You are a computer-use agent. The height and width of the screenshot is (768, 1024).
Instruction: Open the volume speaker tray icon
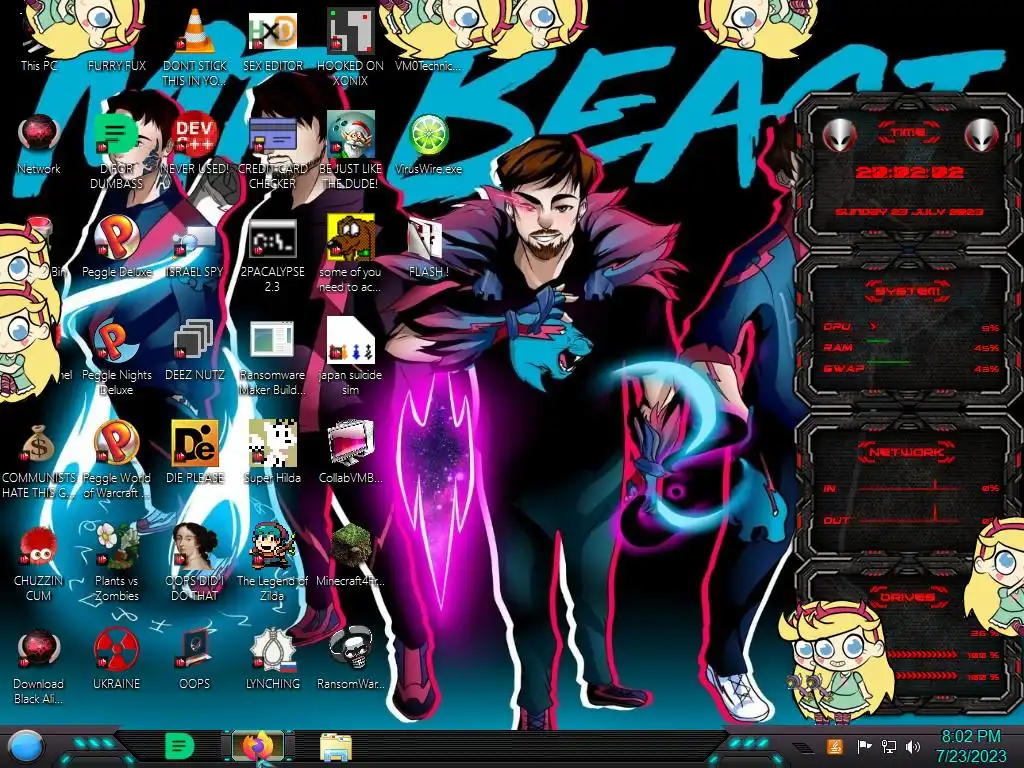click(913, 746)
